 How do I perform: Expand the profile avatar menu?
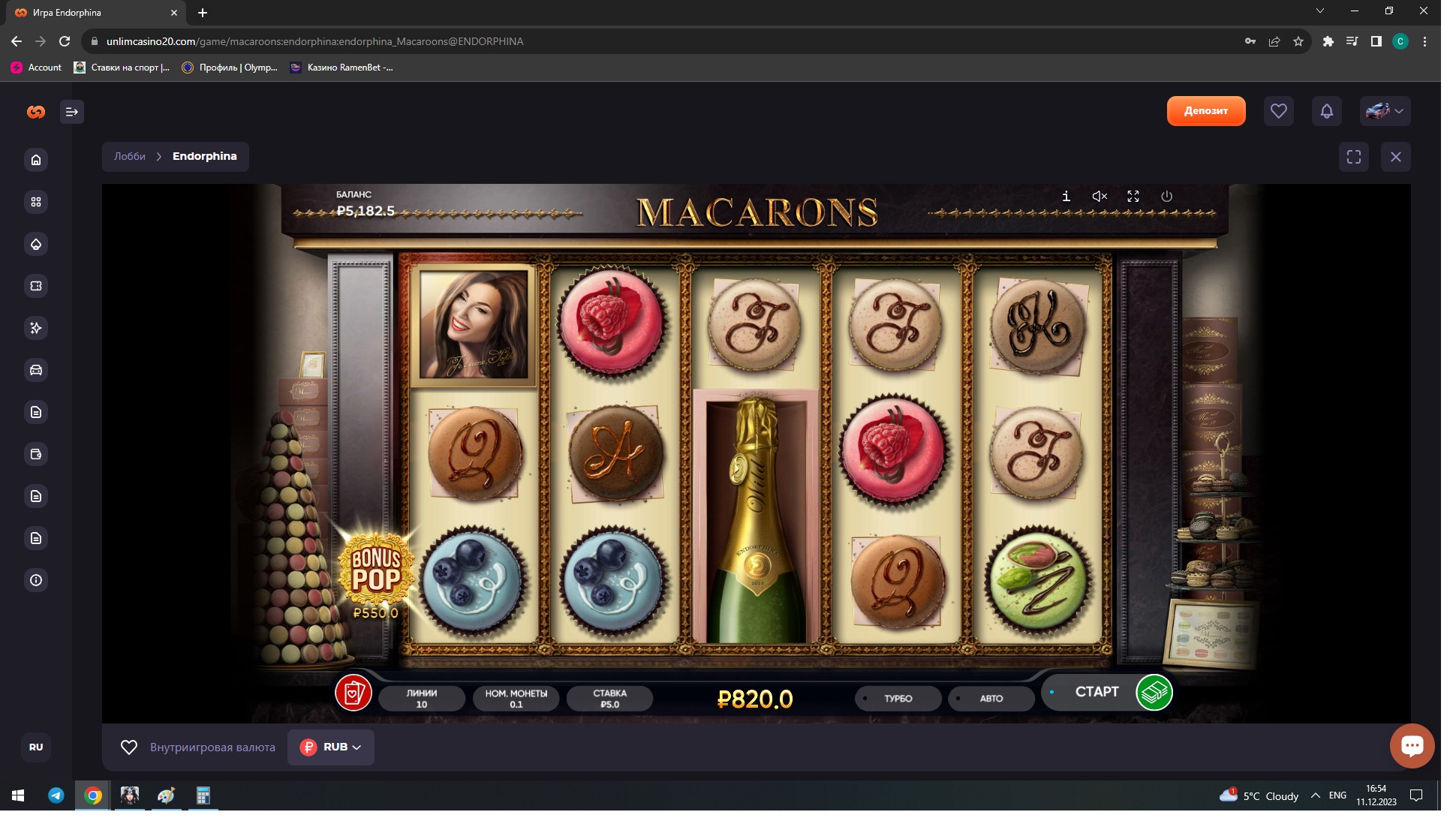click(x=1385, y=111)
